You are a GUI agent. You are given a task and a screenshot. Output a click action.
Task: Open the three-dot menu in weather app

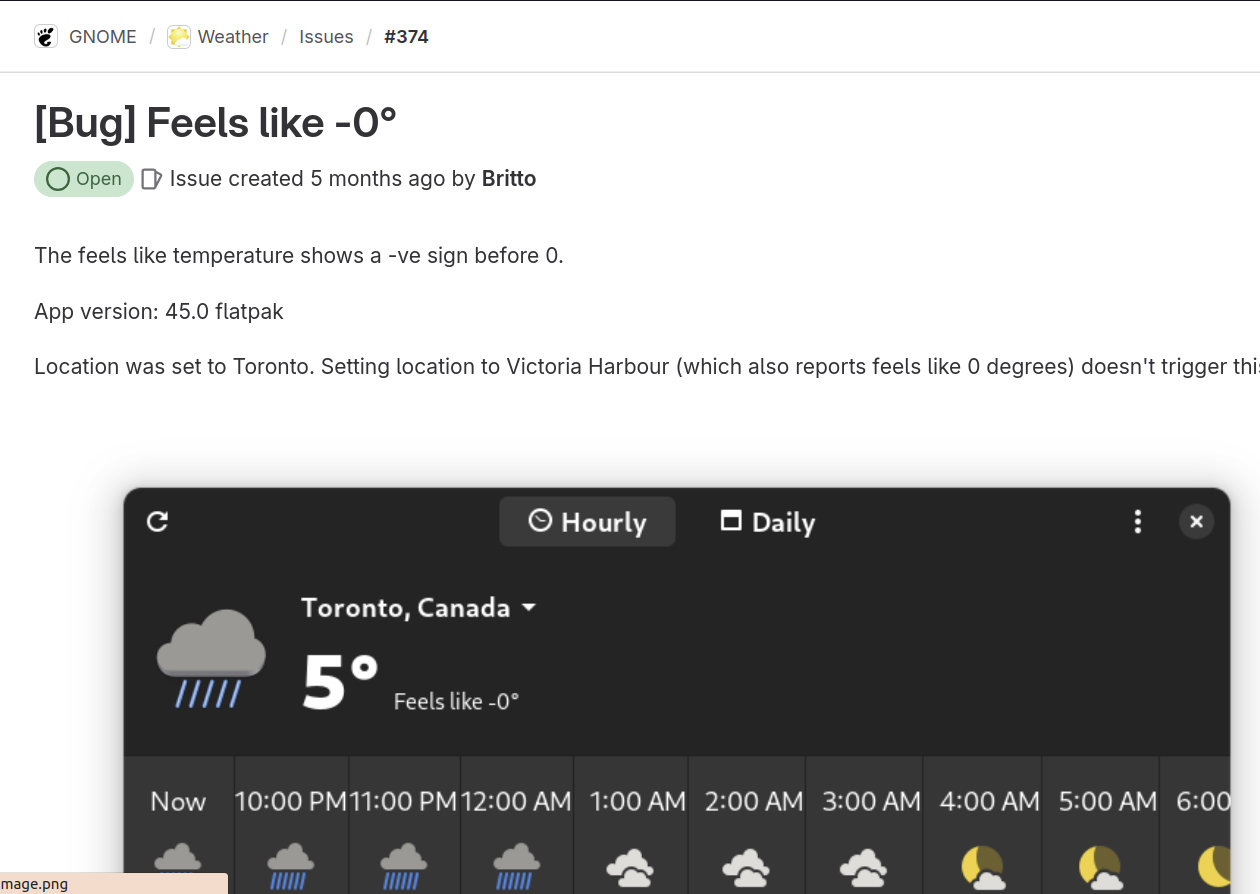(x=1137, y=522)
